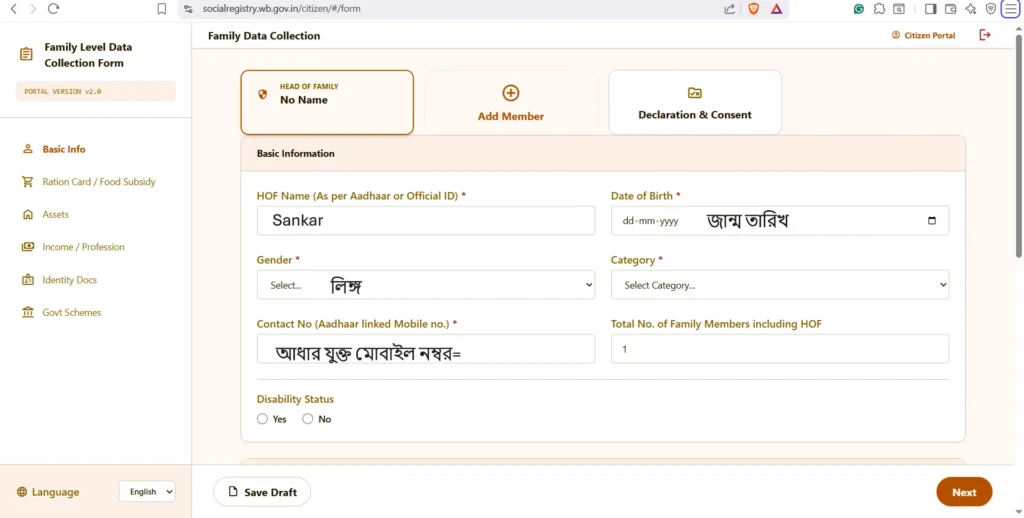
Task: Open the VPN shield icon
Action: pyautogui.click(x=991, y=9)
